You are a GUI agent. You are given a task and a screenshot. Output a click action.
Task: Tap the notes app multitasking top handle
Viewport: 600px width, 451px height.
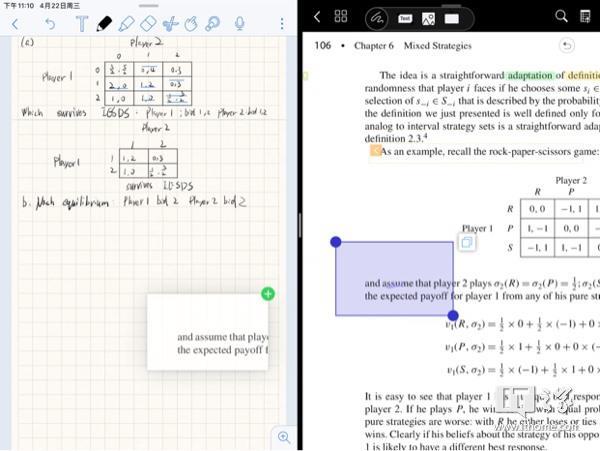tap(149, 6)
